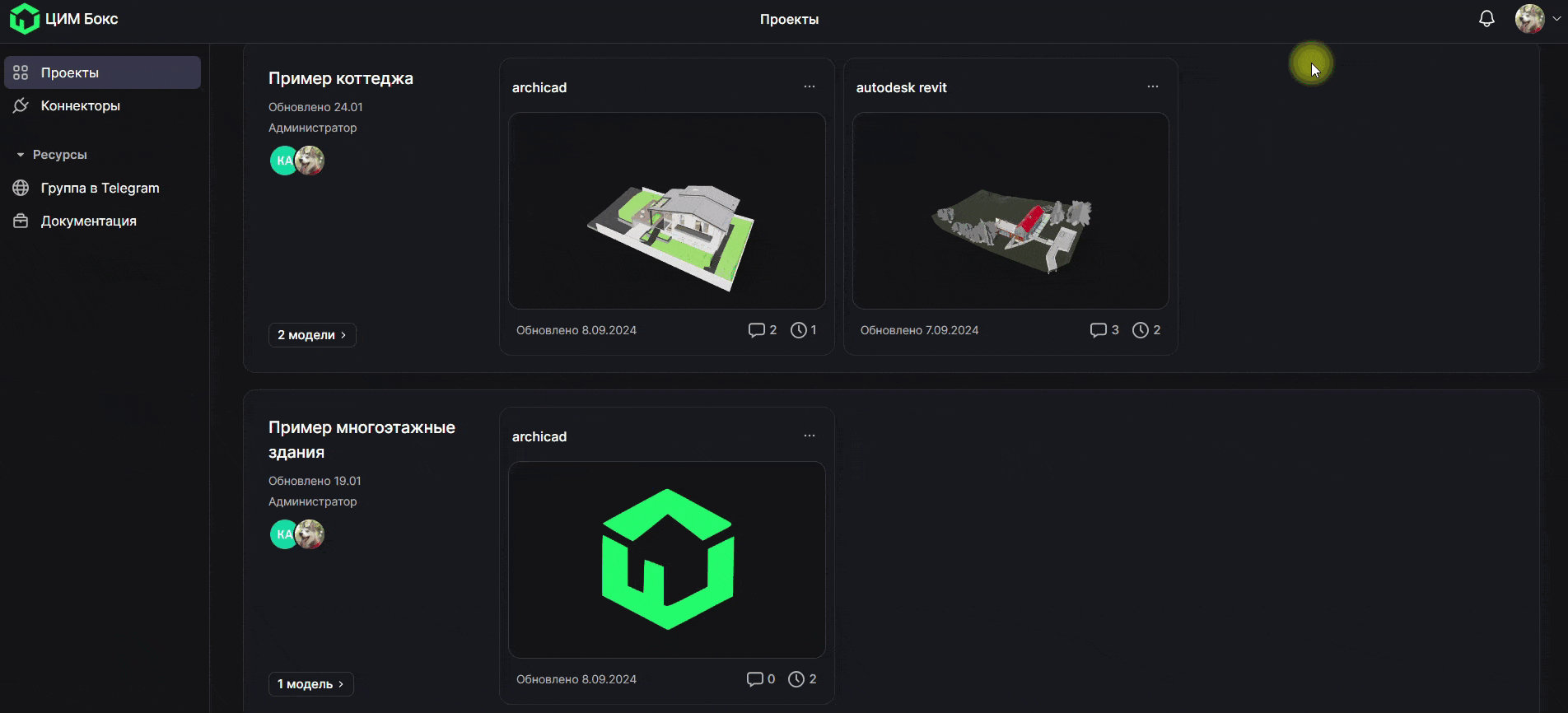Select Проекты in the sidebar
1568x713 pixels.
point(103,72)
